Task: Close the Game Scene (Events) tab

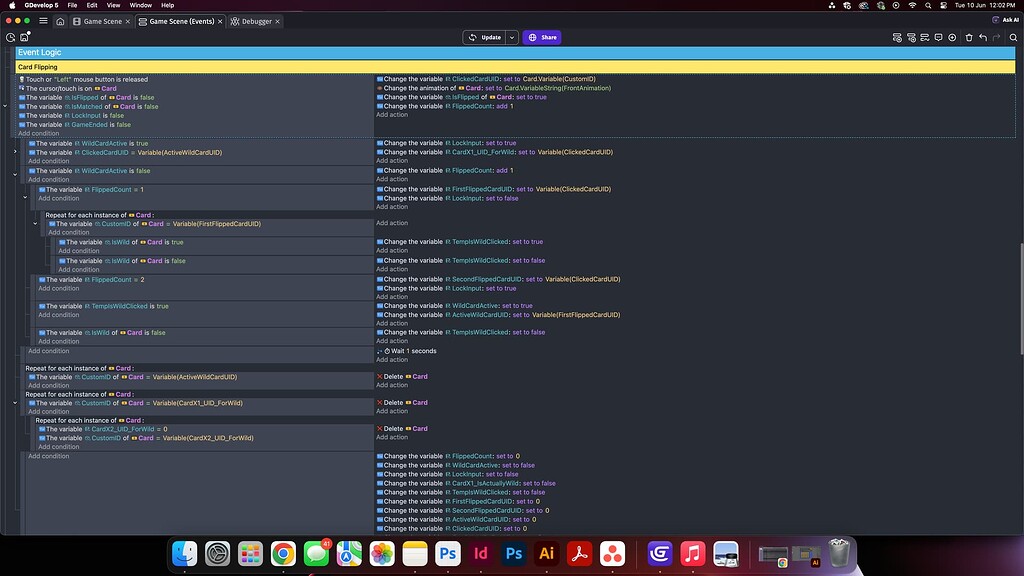Action: tap(220, 22)
